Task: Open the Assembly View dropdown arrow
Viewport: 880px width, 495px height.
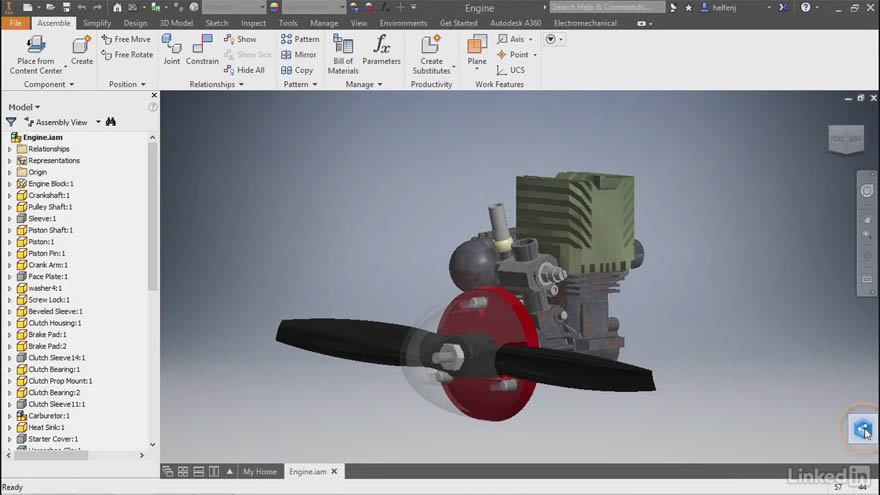Action: (98, 122)
